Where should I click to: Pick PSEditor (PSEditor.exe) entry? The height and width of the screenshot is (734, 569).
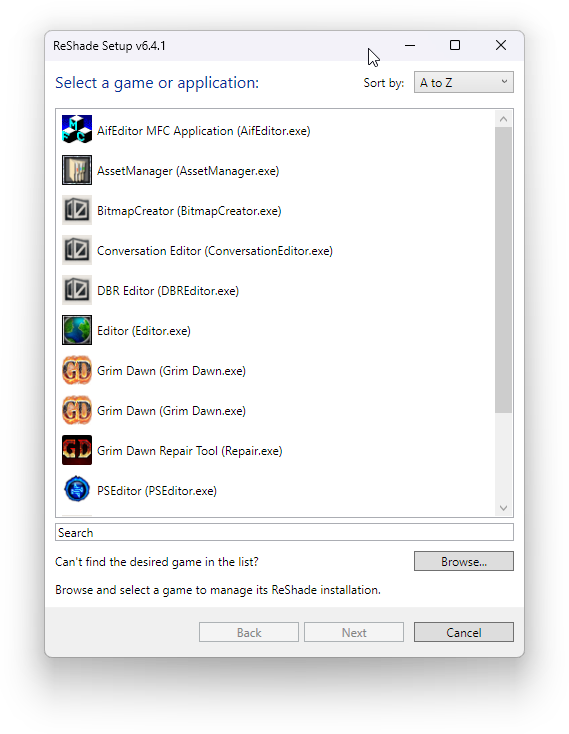click(x=157, y=491)
